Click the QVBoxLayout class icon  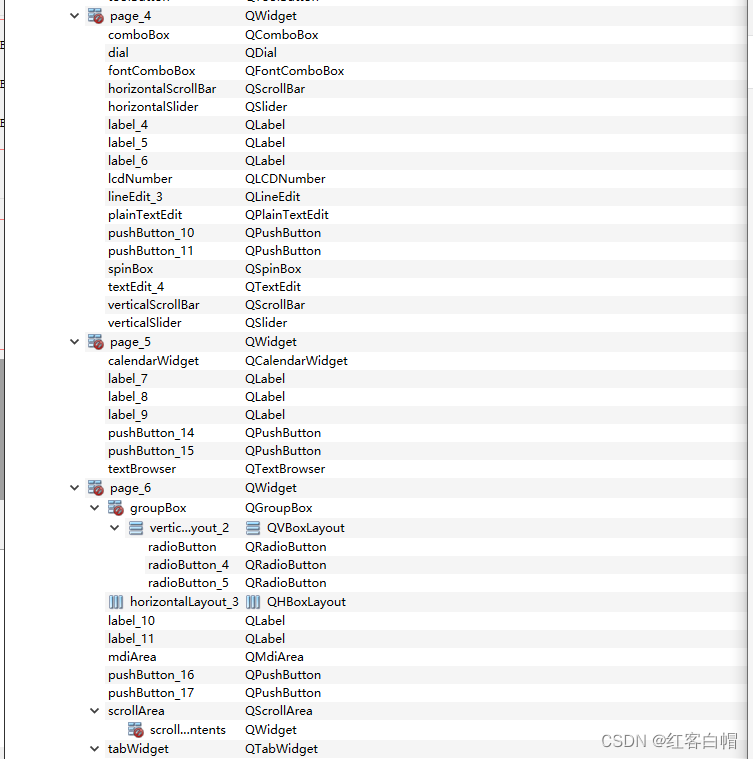[x=253, y=528]
